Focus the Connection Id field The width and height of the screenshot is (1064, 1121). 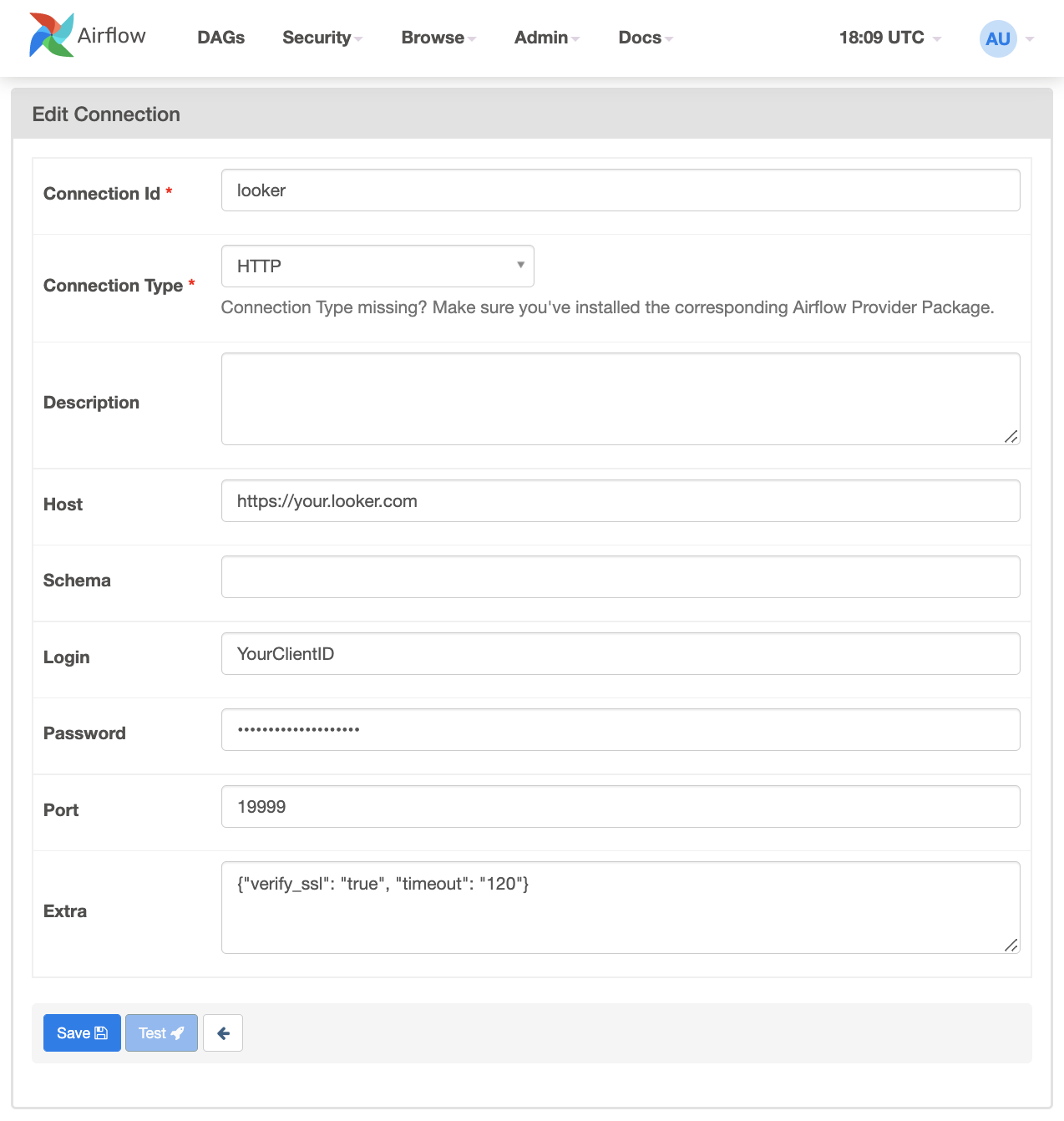621,190
